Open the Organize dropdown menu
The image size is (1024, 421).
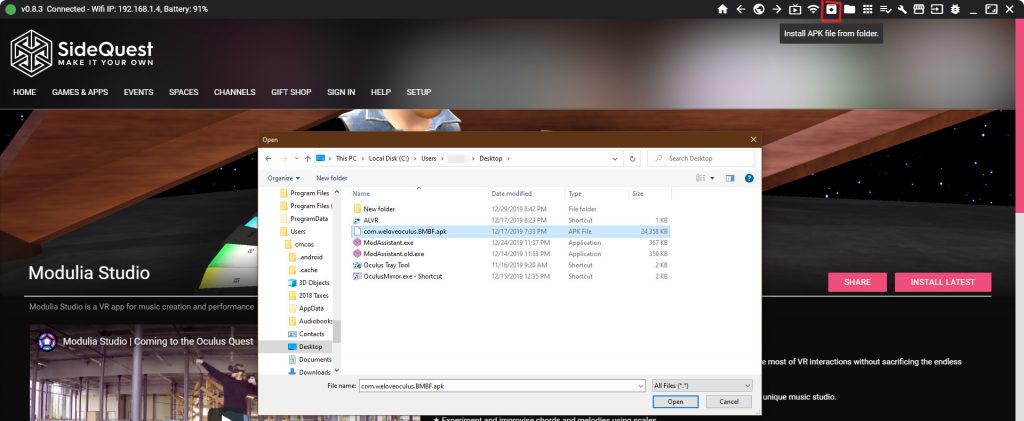[283, 178]
